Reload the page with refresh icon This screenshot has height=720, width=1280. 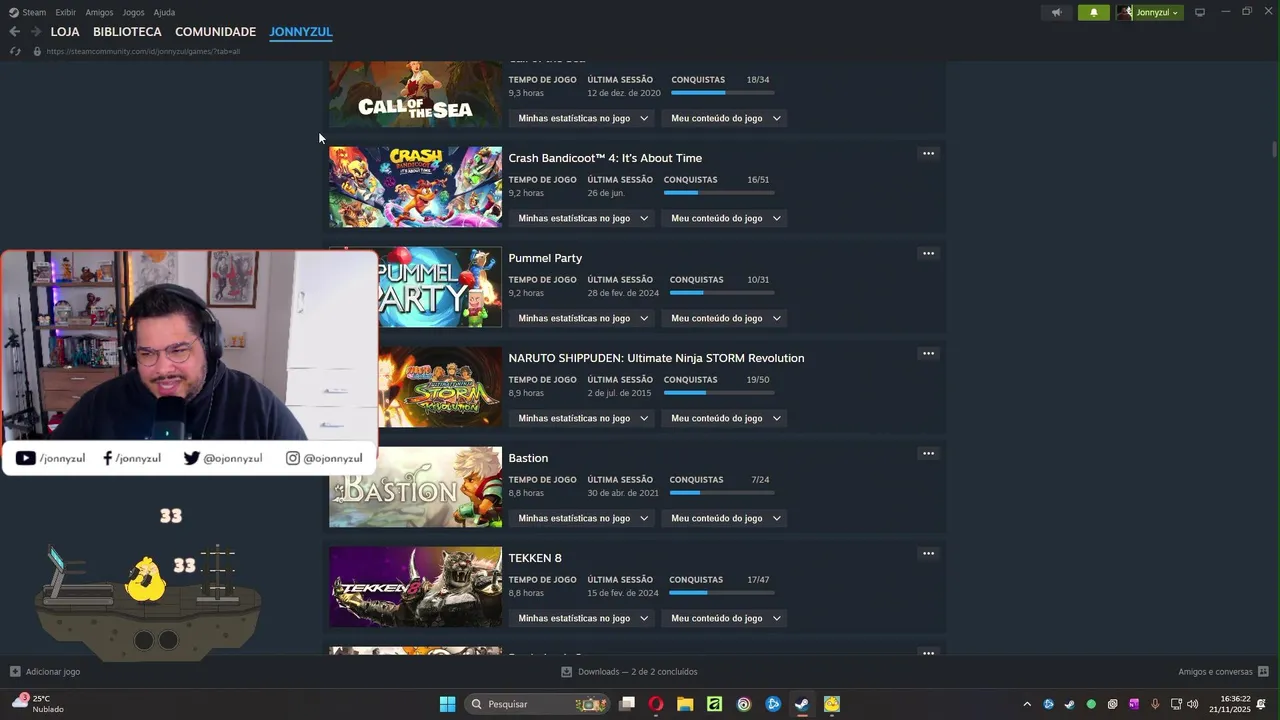pos(15,51)
